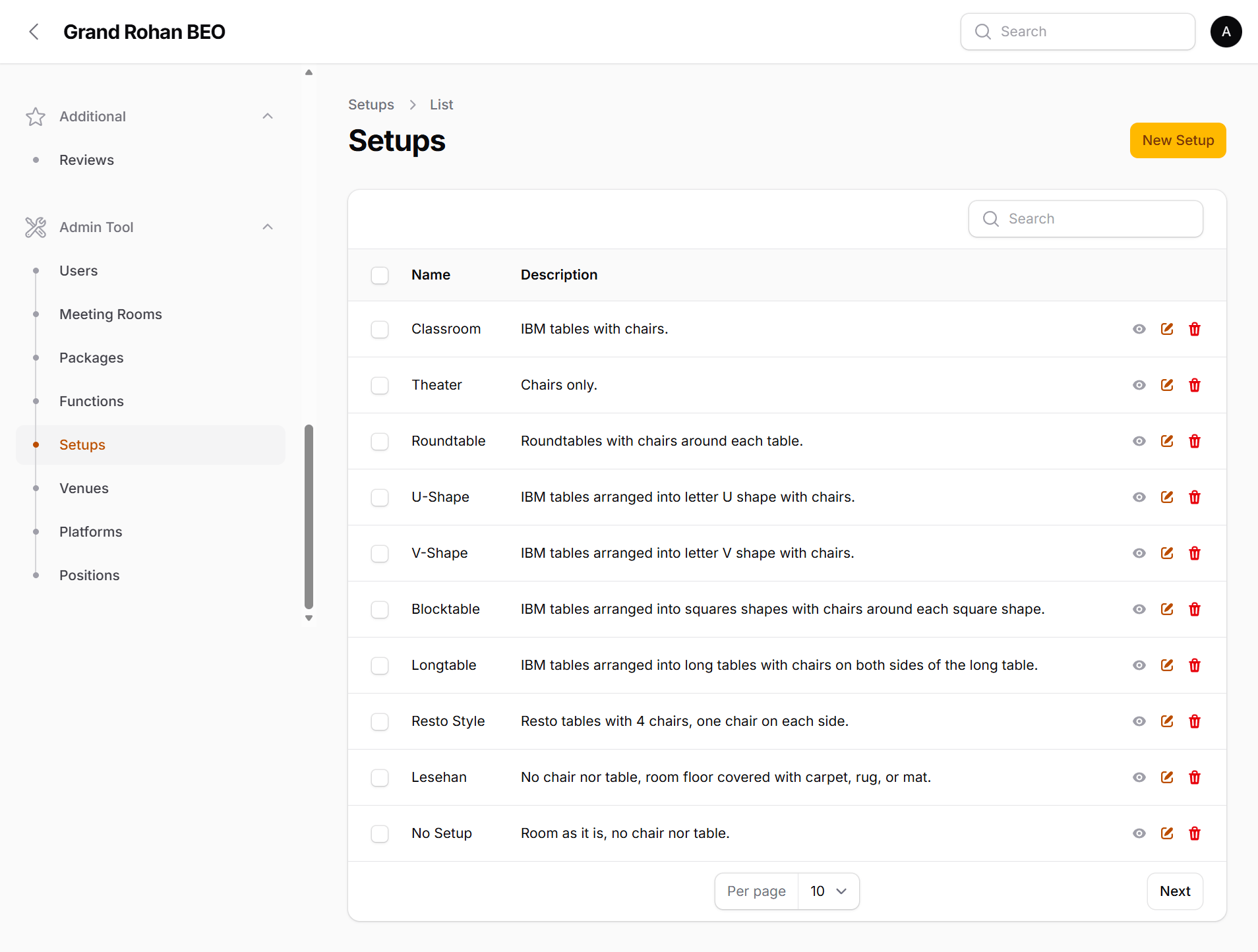Edit the Lesehan setup
1258x952 pixels.
pyautogui.click(x=1167, y=777)
